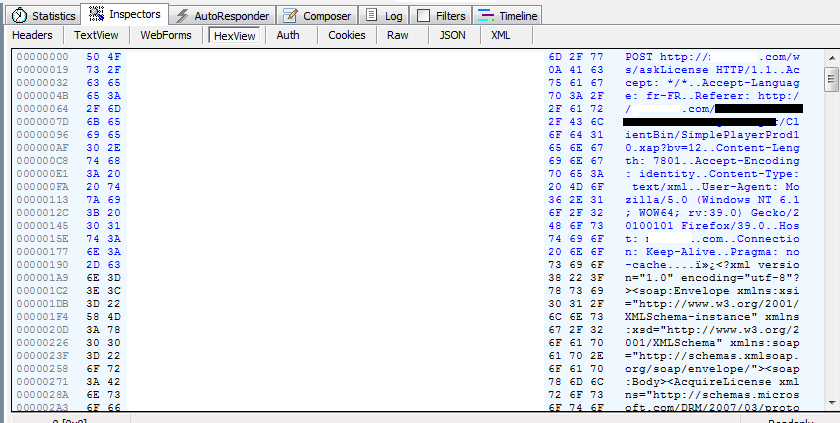Click the 'n: Keep-Alive..Pragma: no' text

point(712,252)
